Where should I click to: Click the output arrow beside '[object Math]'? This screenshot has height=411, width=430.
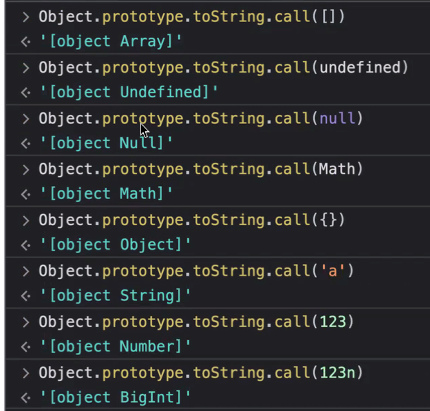pos(26,194)
